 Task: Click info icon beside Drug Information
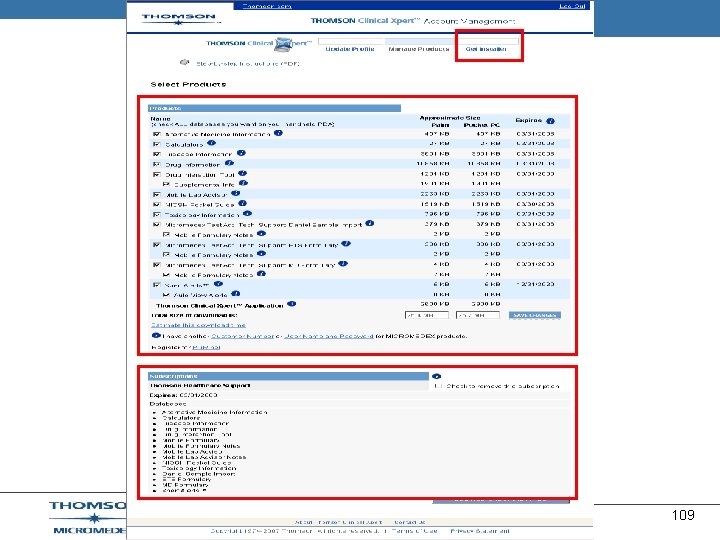(229, 163)
